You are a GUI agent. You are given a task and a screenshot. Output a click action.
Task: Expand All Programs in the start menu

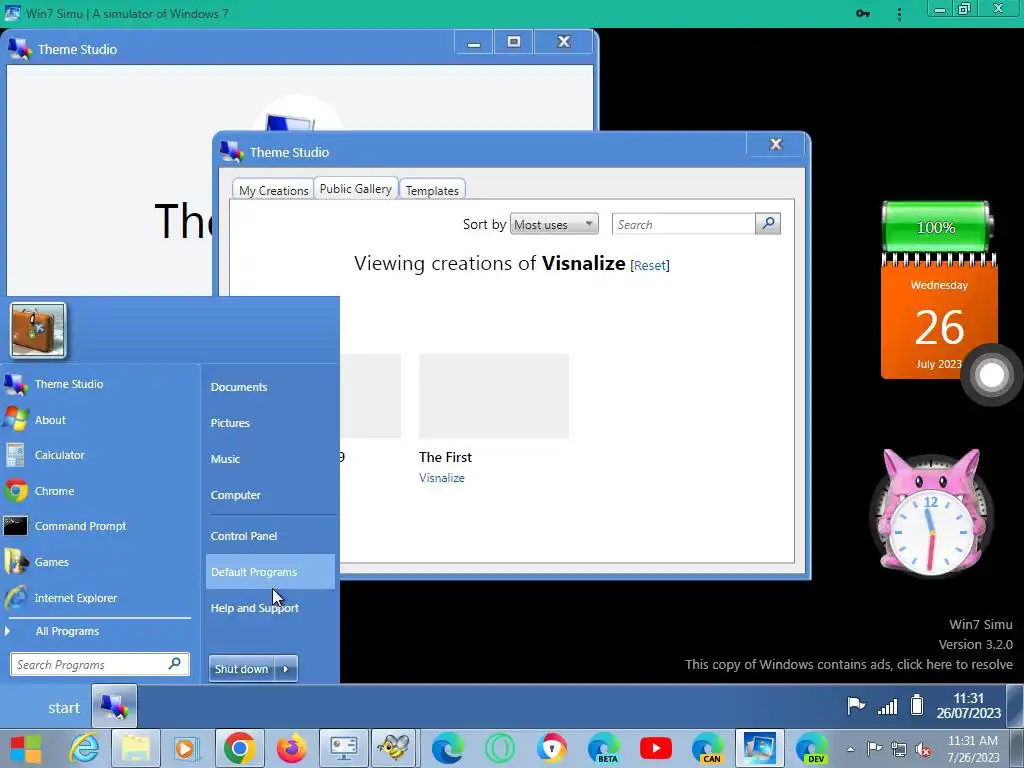point(67,631)
